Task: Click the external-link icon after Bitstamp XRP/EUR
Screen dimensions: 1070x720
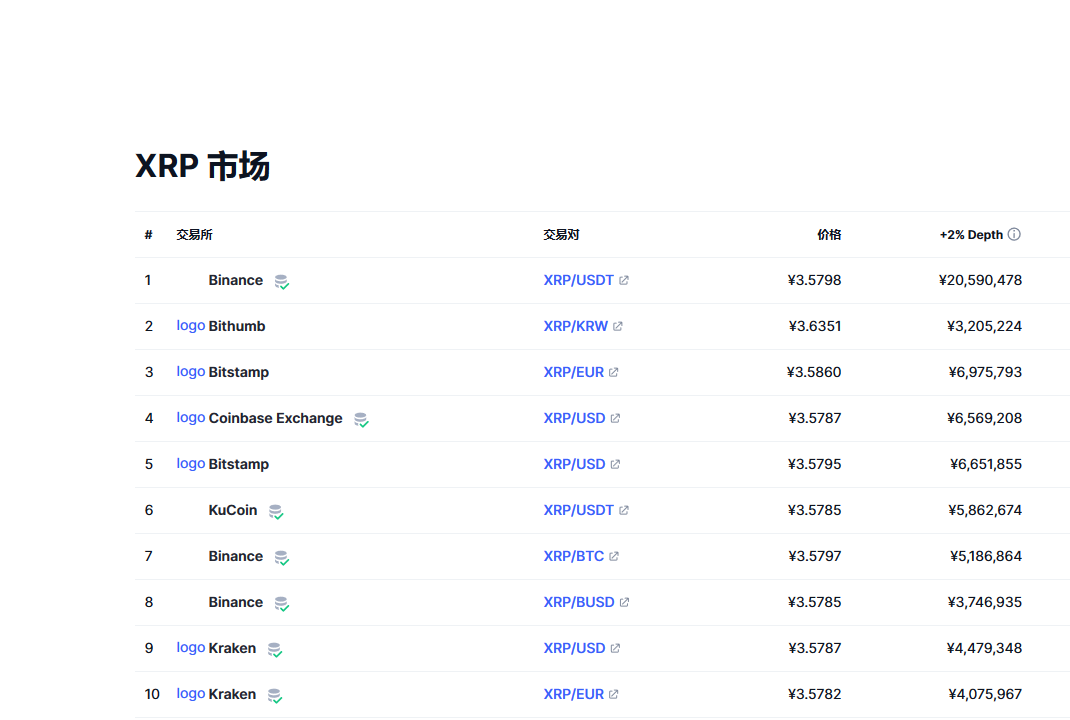Action: click(613, 372)
